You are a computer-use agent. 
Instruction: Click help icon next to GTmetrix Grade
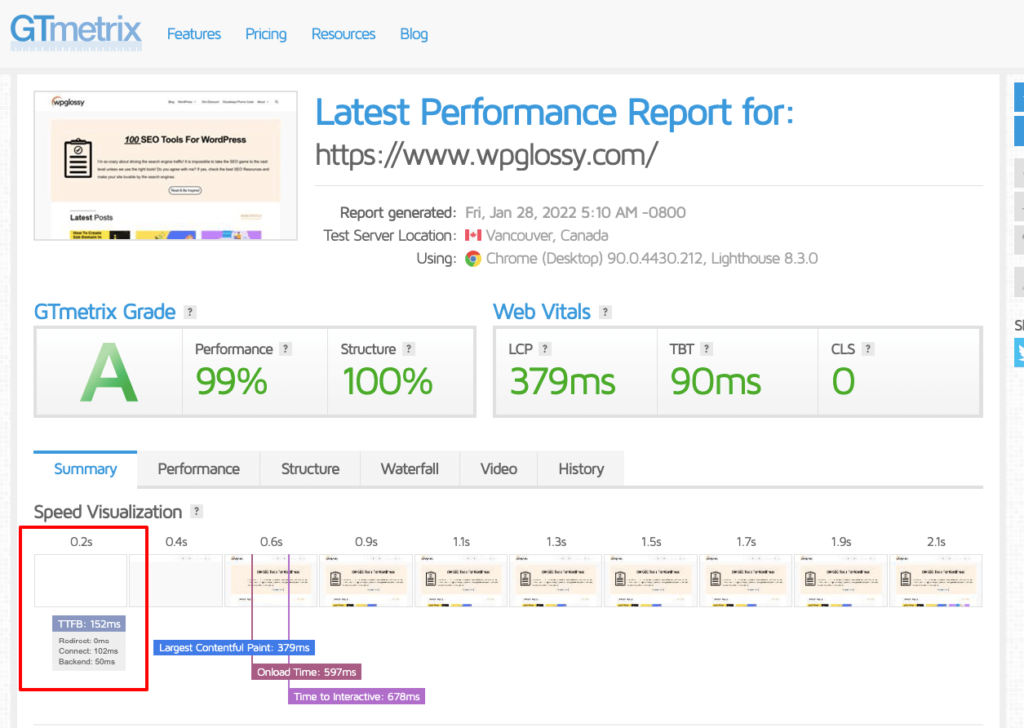pos(190,312)
